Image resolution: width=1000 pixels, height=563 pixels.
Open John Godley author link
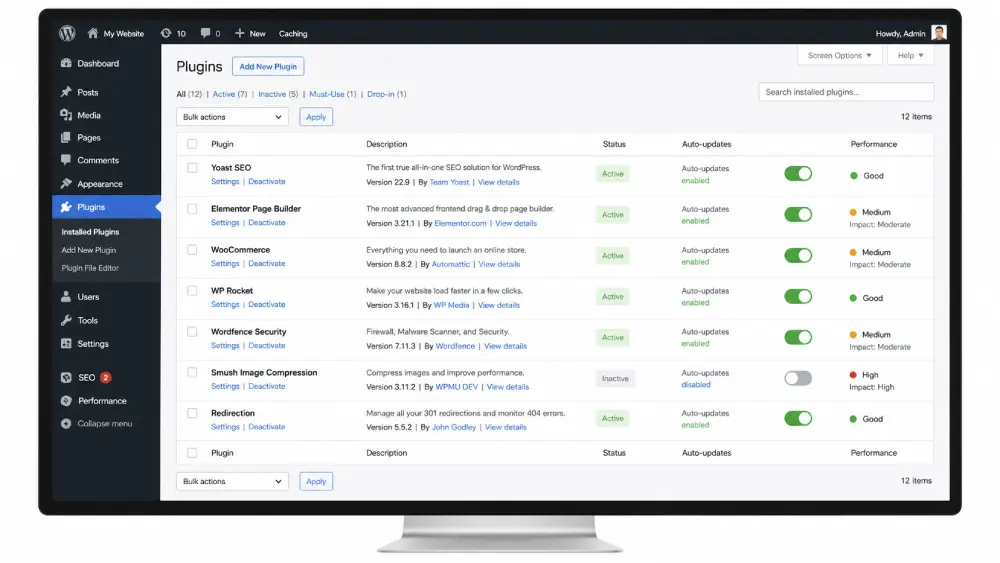453,427
